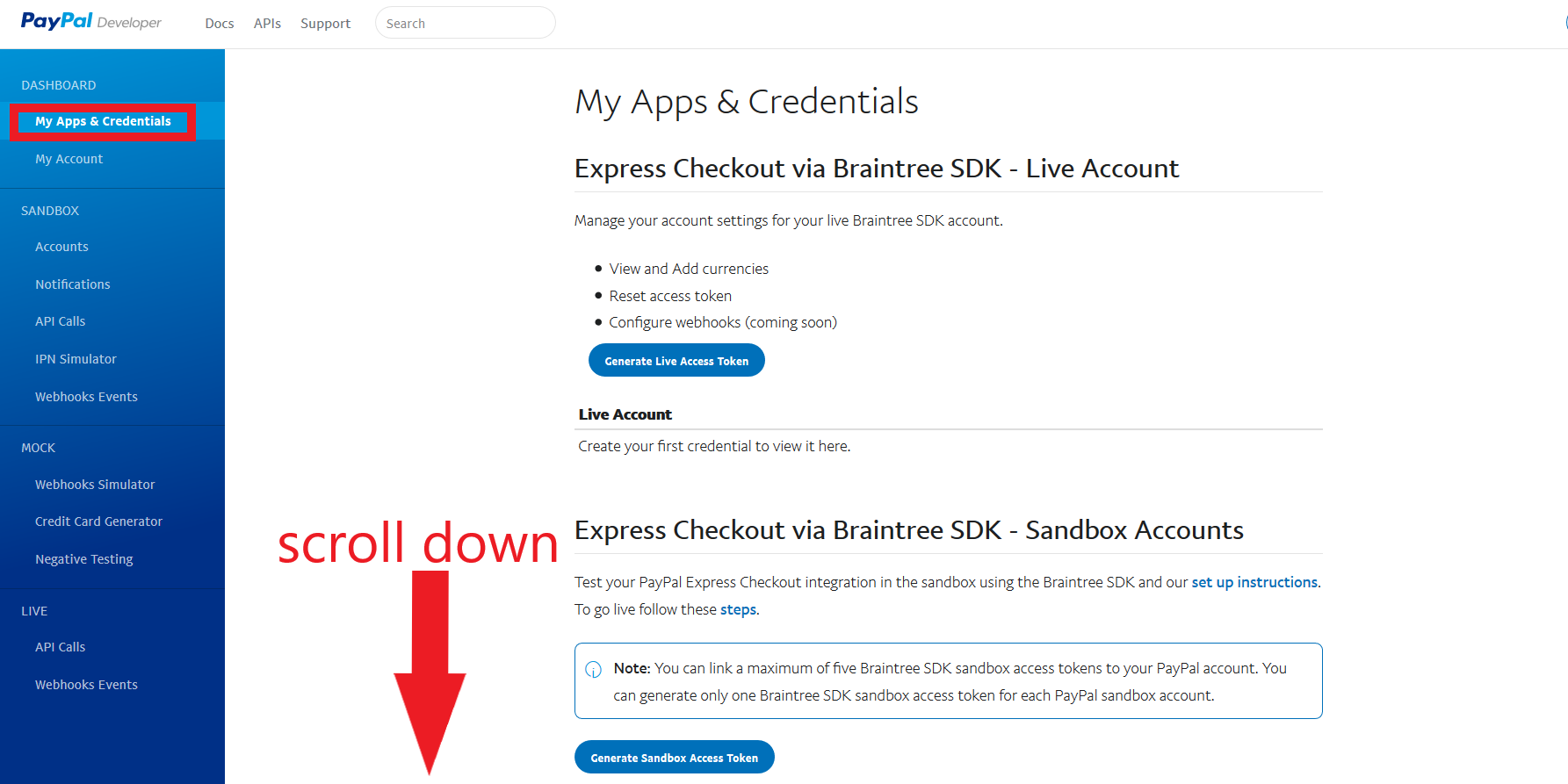Click Generate Live Access Token button
The image size is (1568, 784).
click(676, 361)
